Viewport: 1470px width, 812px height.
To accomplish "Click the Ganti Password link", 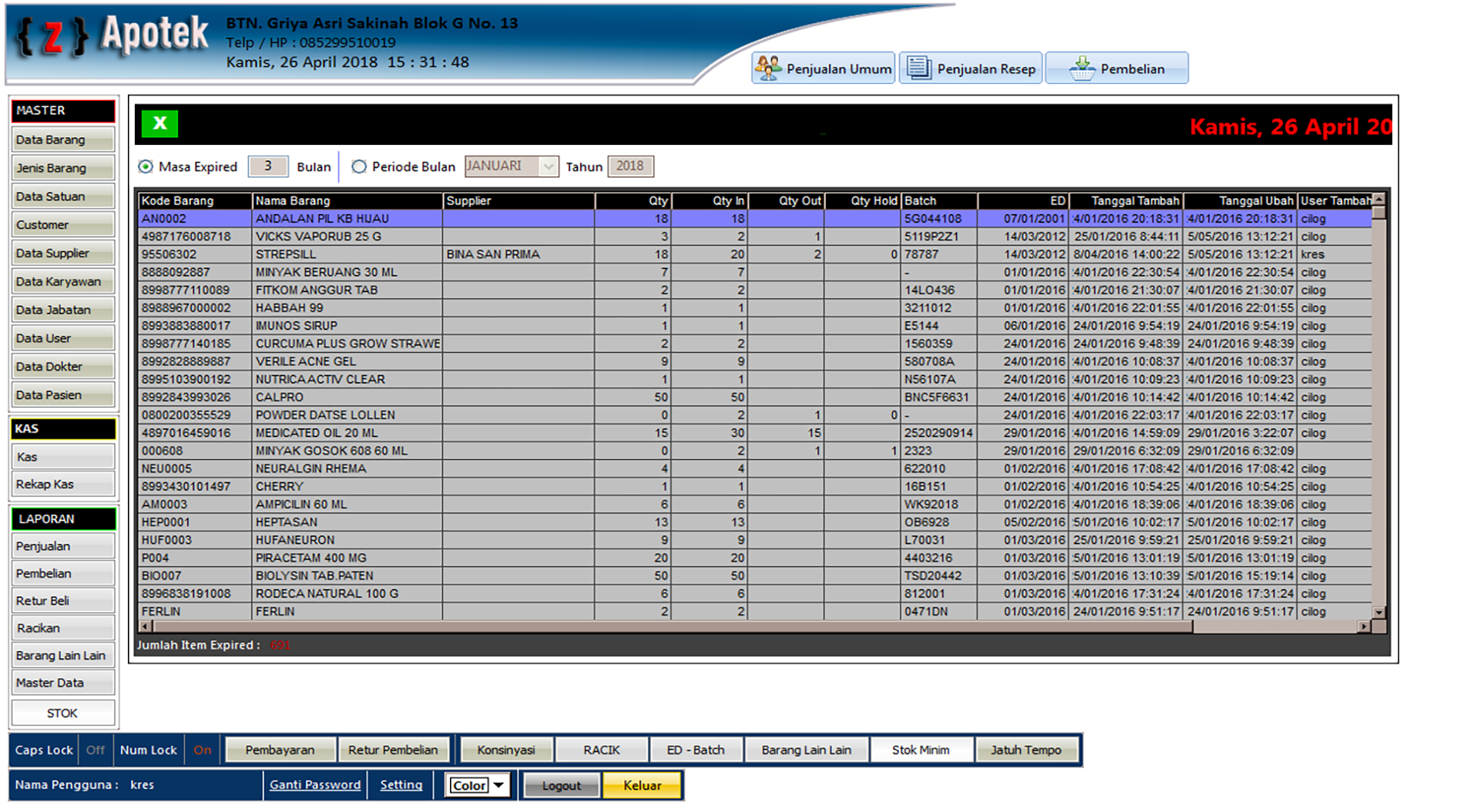I will 314,784.
